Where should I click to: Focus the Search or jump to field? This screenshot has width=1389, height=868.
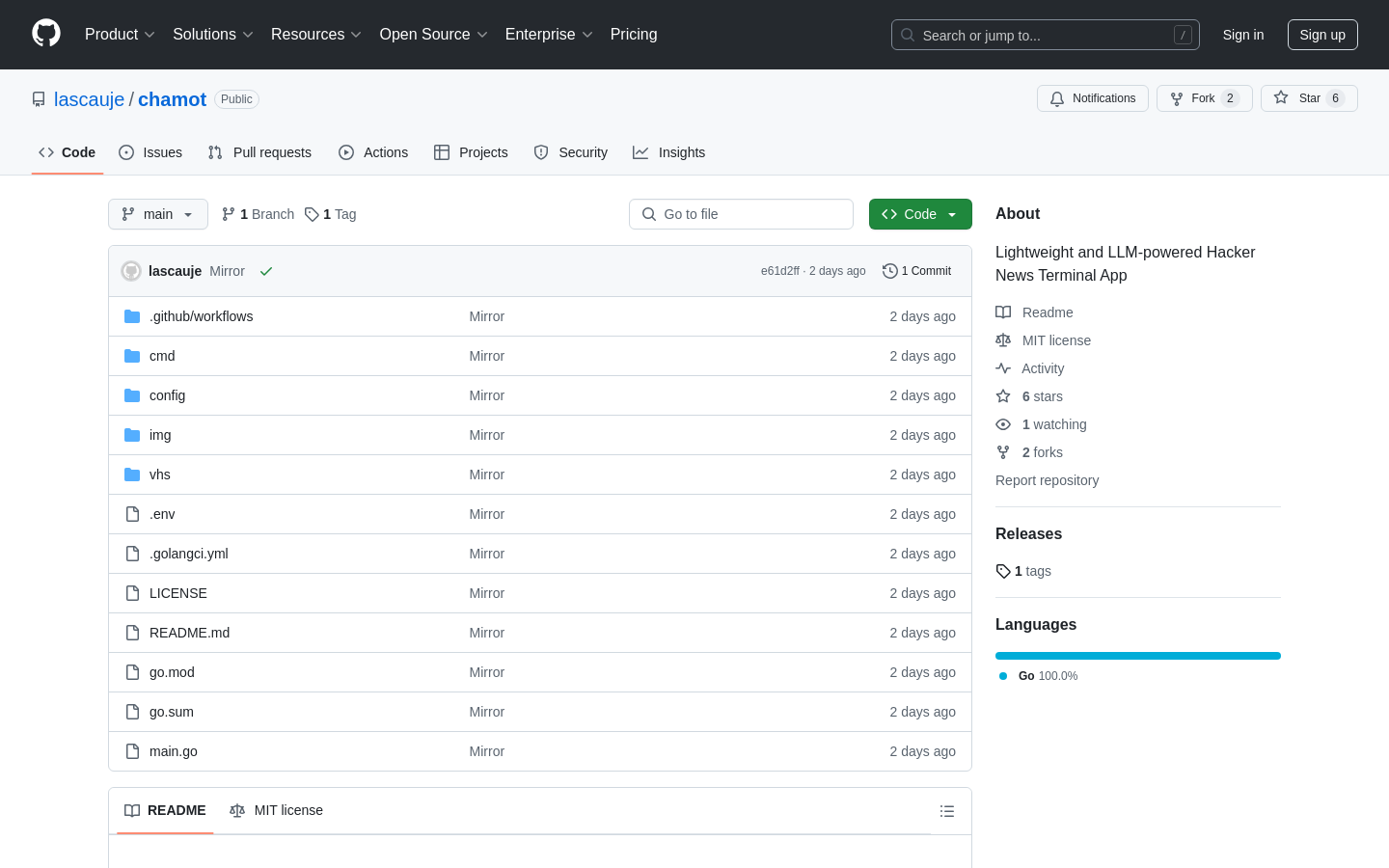[1046, 35]
